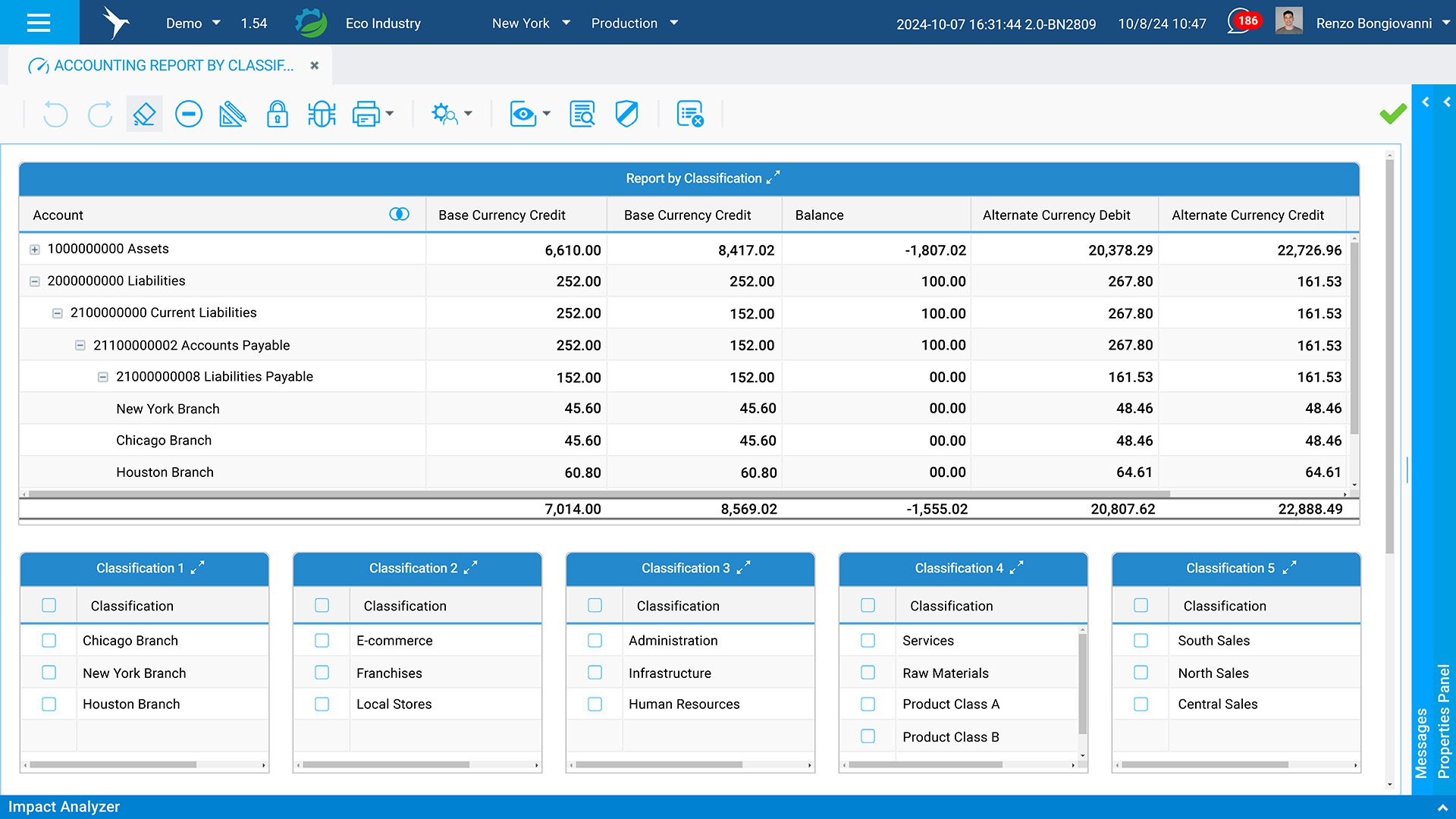This screenshot has height=819, width=1456.
Task: Click the report's horizontal scrollbar
Action: click(x=599, y=494)
